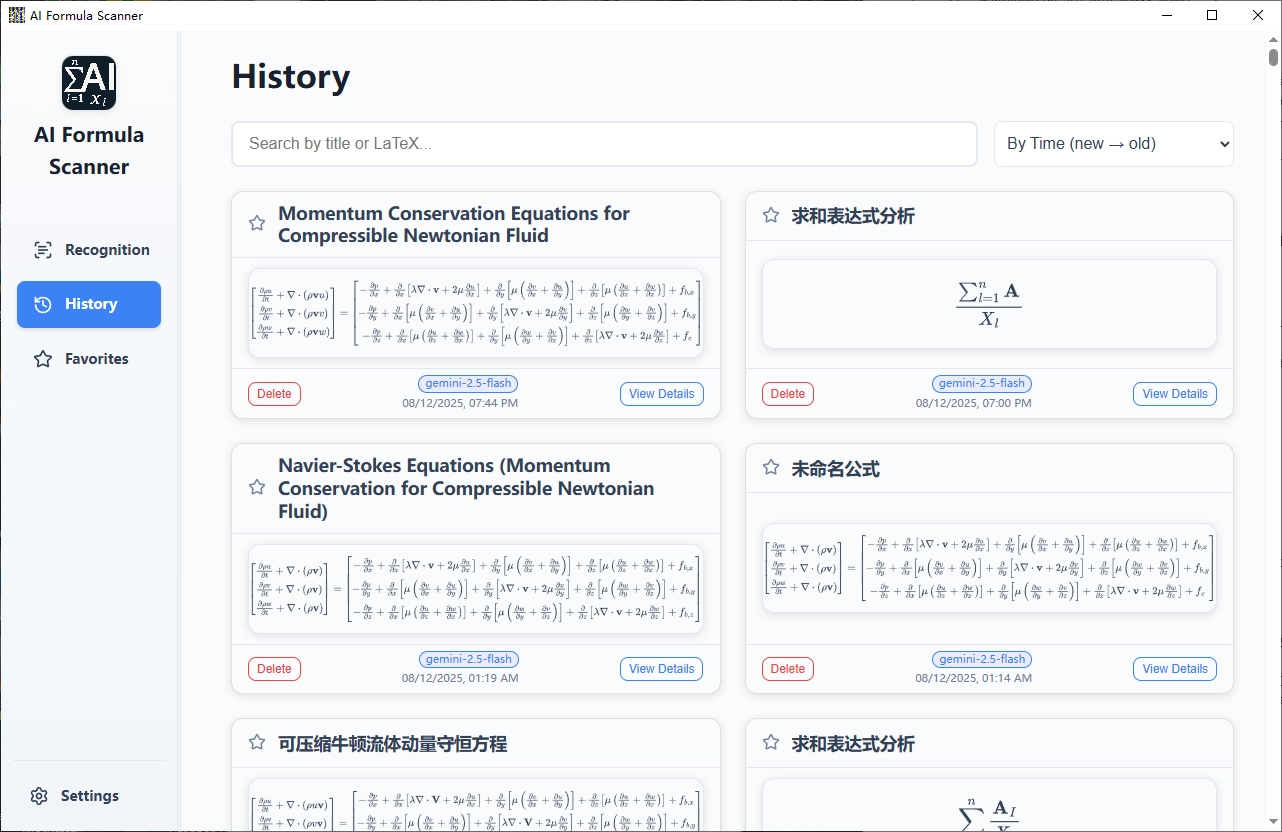
Task: Click the Favorites star icon in sidebar
Action: click(43, 359)
